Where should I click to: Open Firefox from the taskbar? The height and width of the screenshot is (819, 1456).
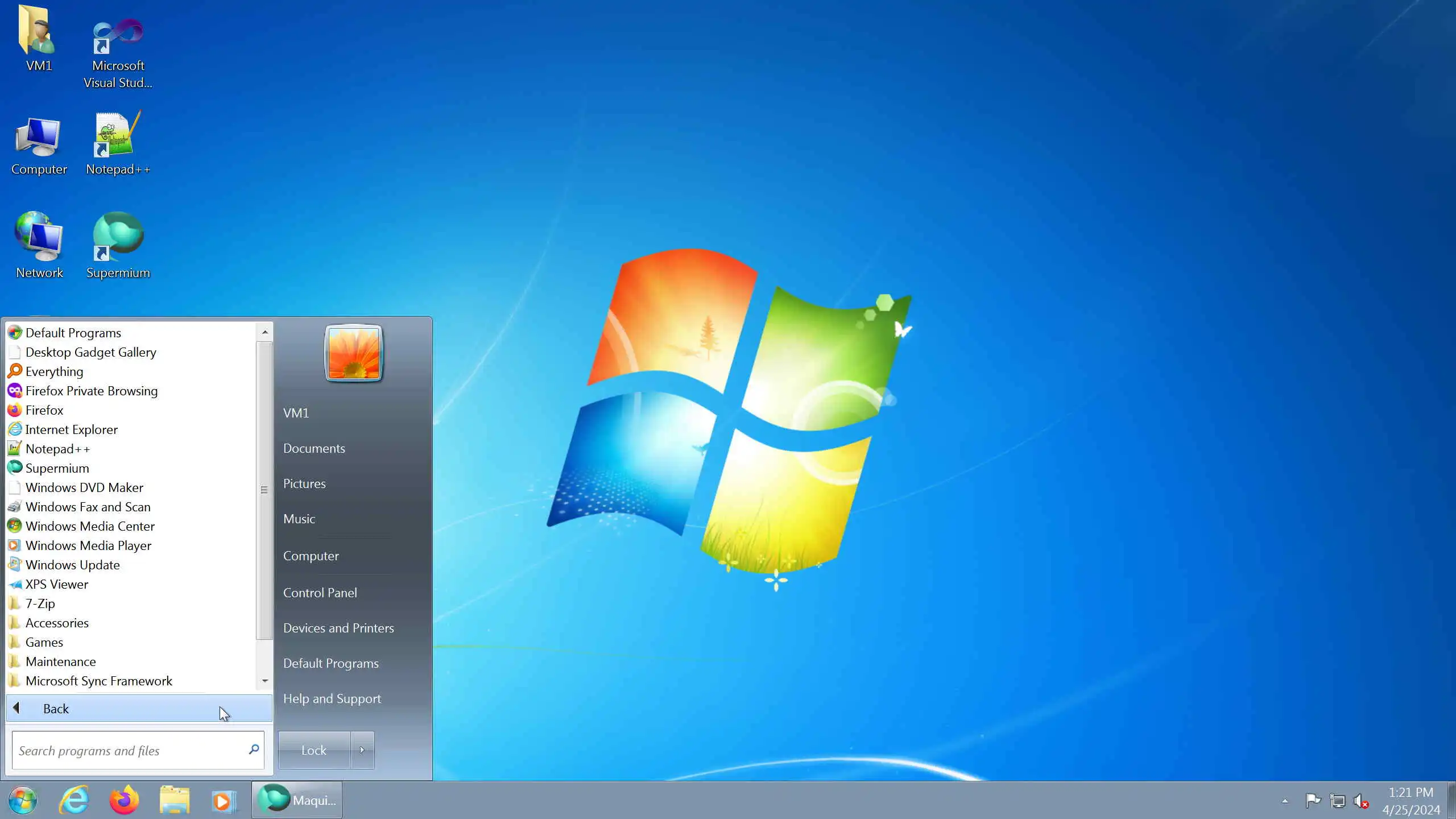tap(124, 800)
